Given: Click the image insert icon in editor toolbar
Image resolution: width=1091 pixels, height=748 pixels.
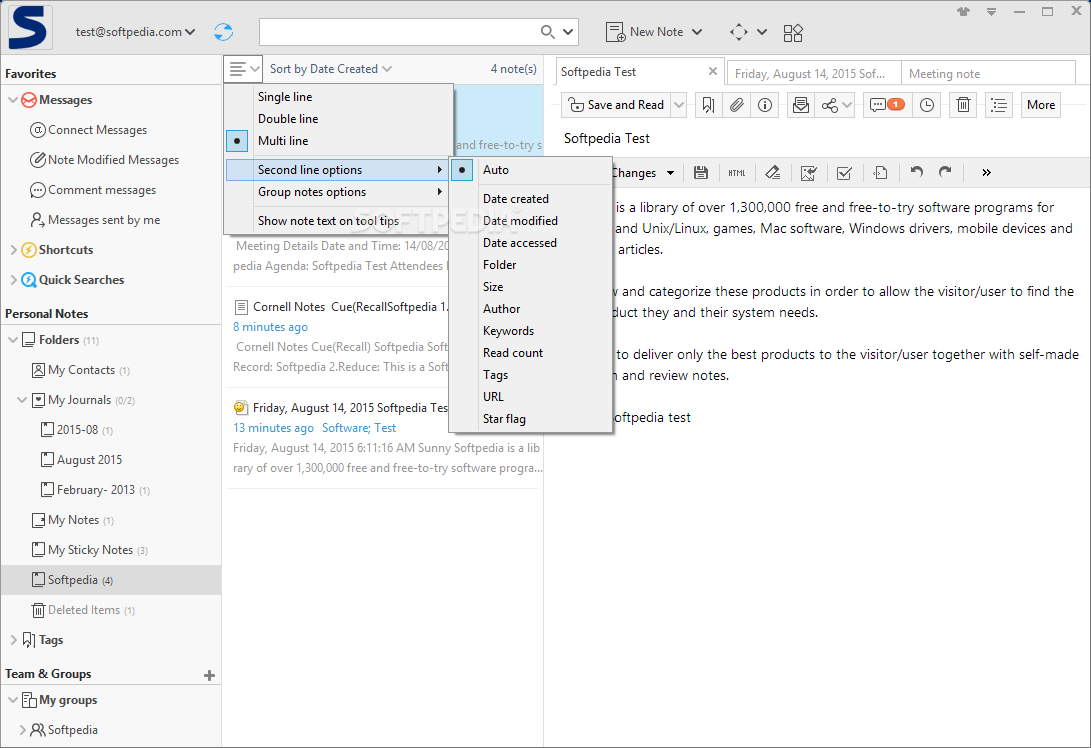Looking at the screenshot, I should point(808,173).
